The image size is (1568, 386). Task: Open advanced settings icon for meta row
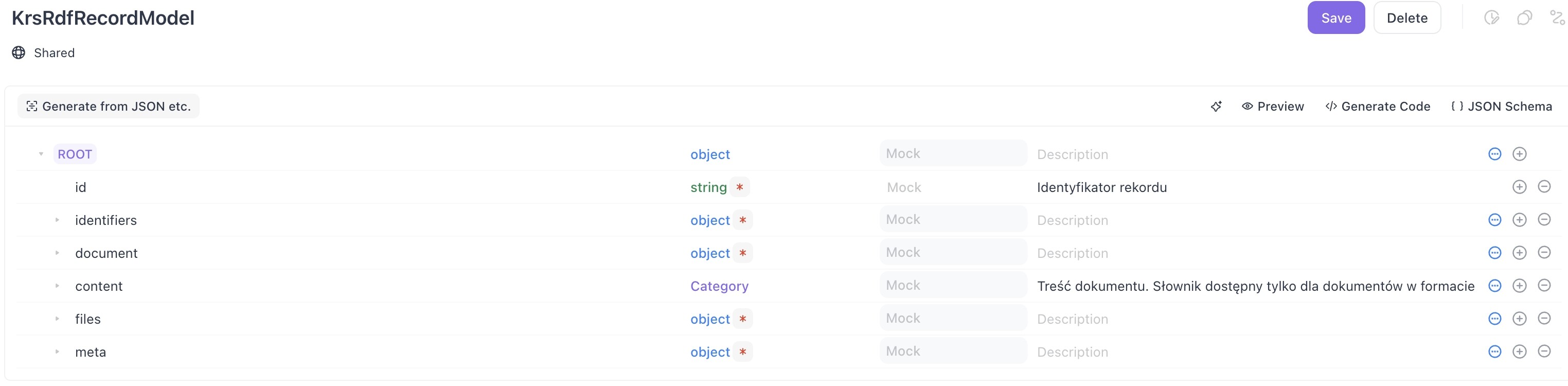pos(1494,352)
